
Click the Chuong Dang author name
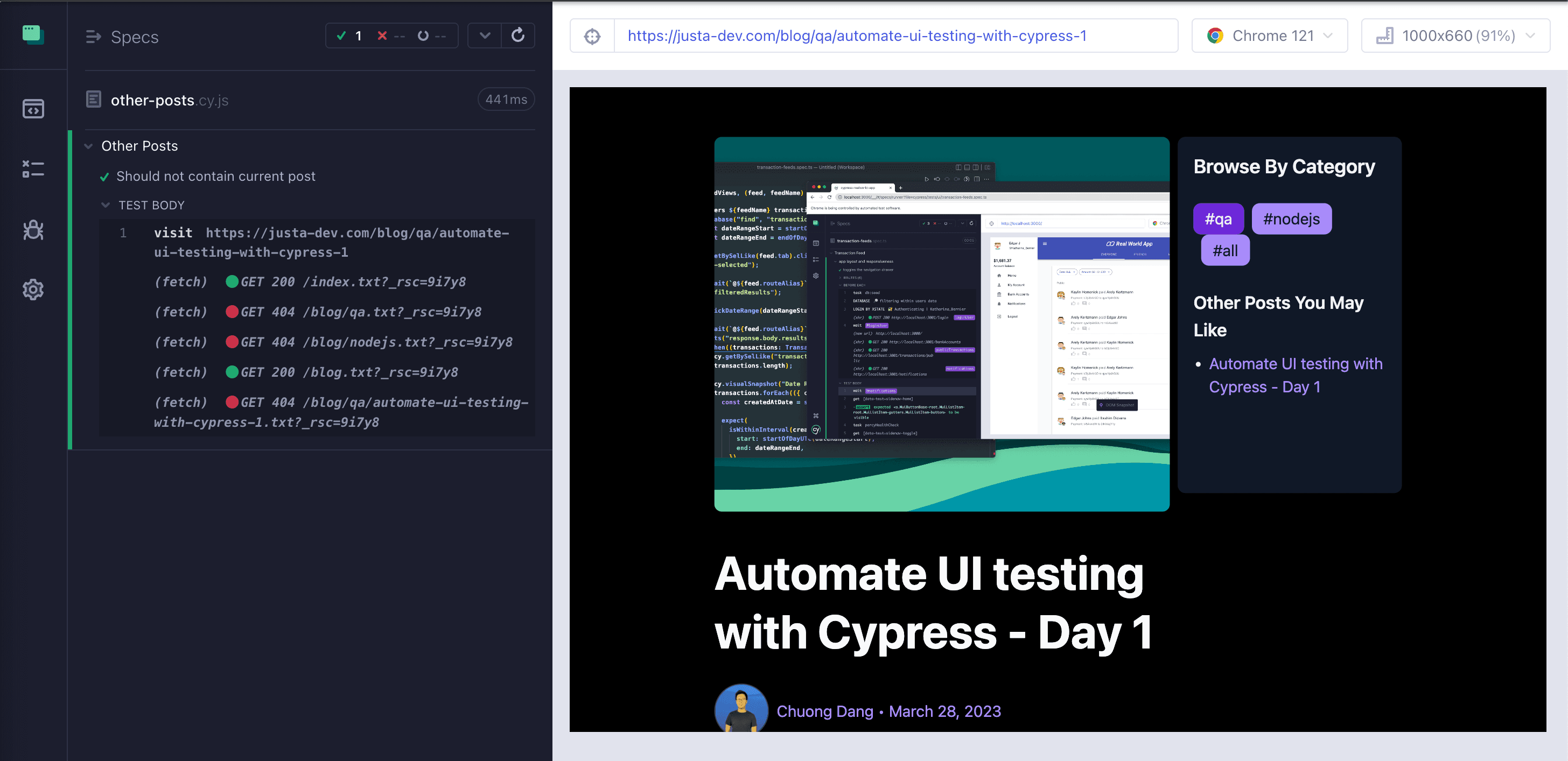824,711
